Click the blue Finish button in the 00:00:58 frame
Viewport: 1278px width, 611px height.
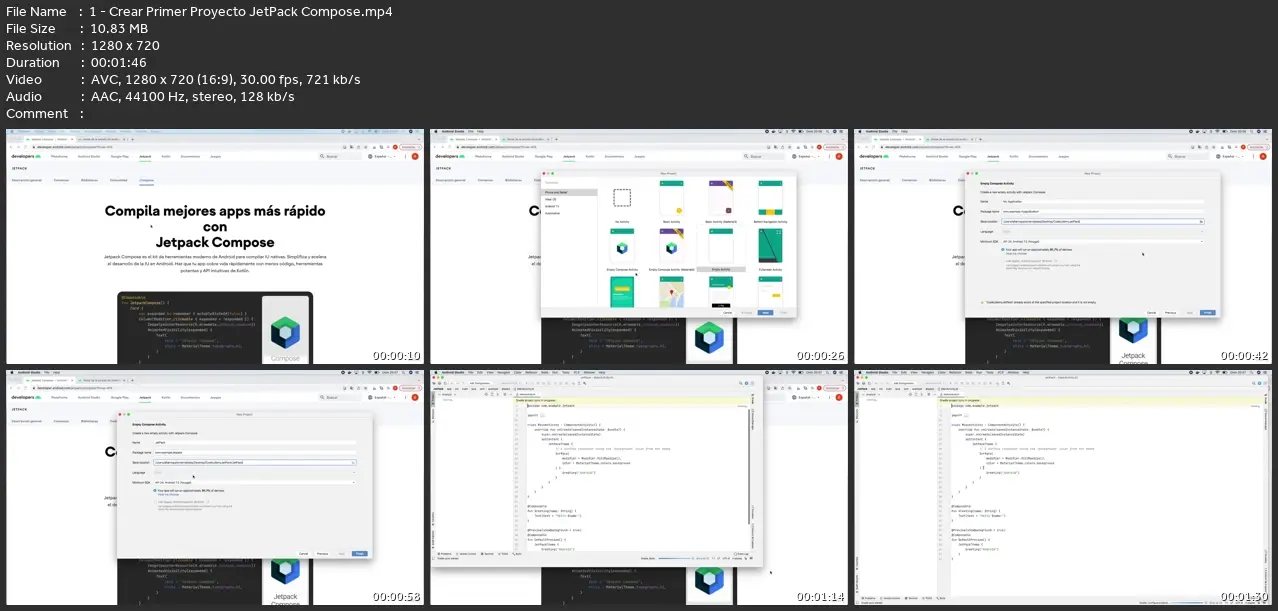point(360,553)
